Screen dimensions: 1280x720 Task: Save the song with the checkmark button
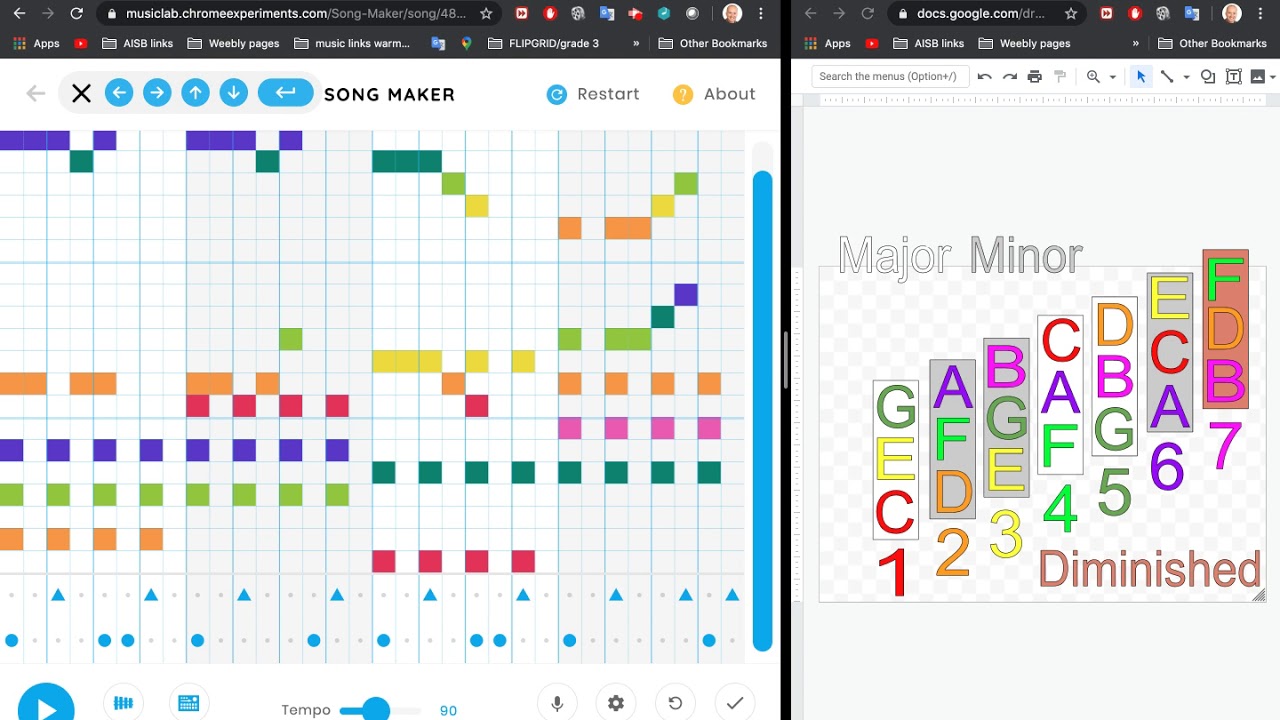[735, 703]
